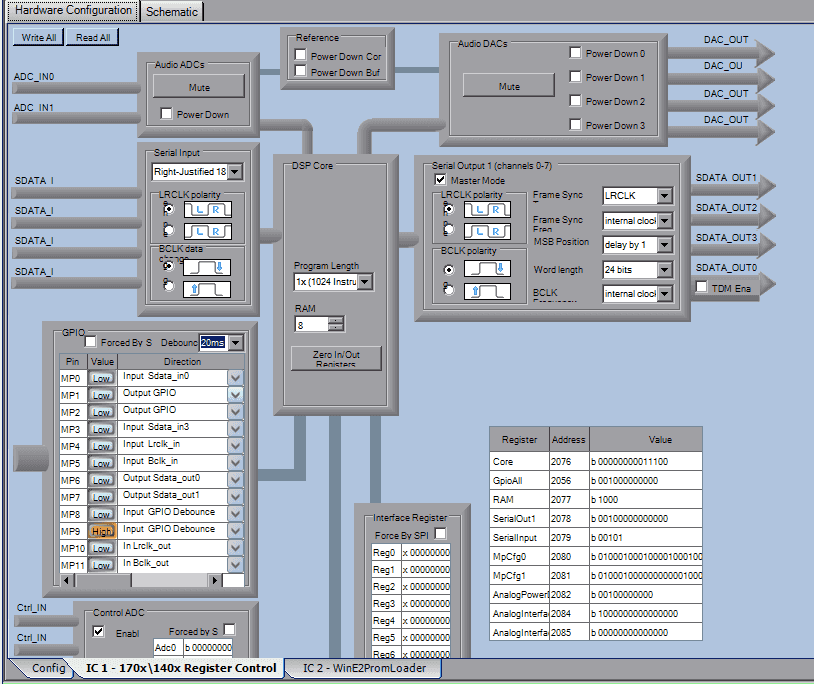The image size is (814, 684).
Task: Pick the rising-edge BCLK polarity icon in Serial Output 1
Action: [487, 291]
